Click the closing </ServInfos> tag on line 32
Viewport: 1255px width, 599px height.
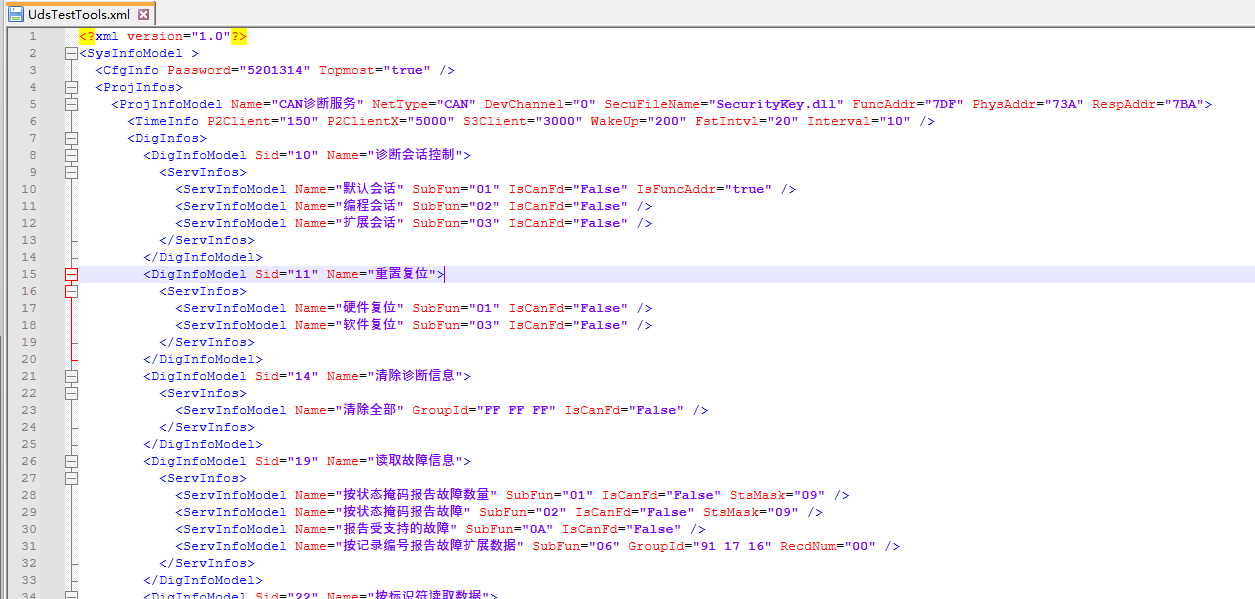(x=207, y=563)
